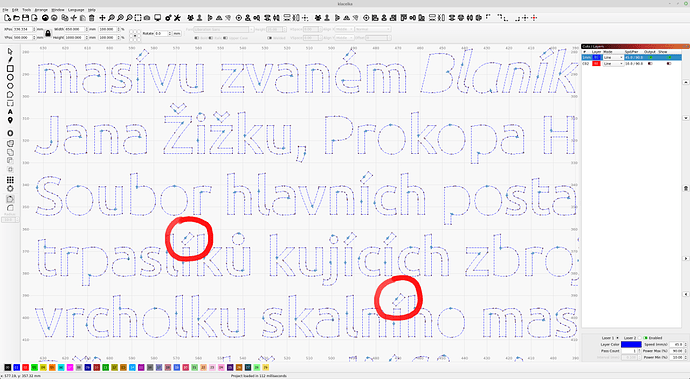Select the Polygon drawing tool

[10, 86]
